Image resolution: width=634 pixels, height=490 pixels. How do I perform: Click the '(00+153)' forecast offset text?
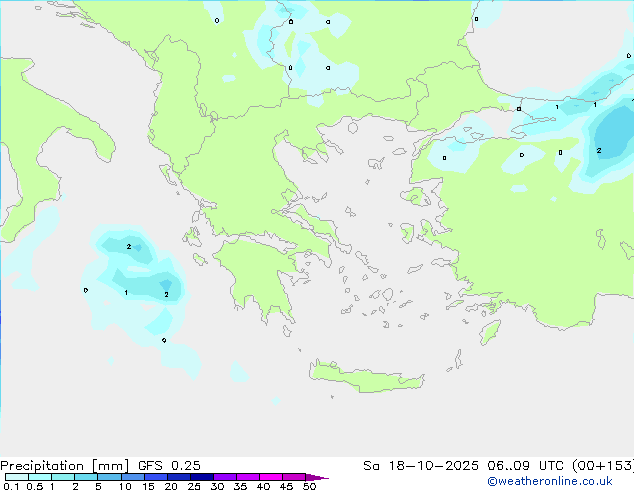point(603,466)
